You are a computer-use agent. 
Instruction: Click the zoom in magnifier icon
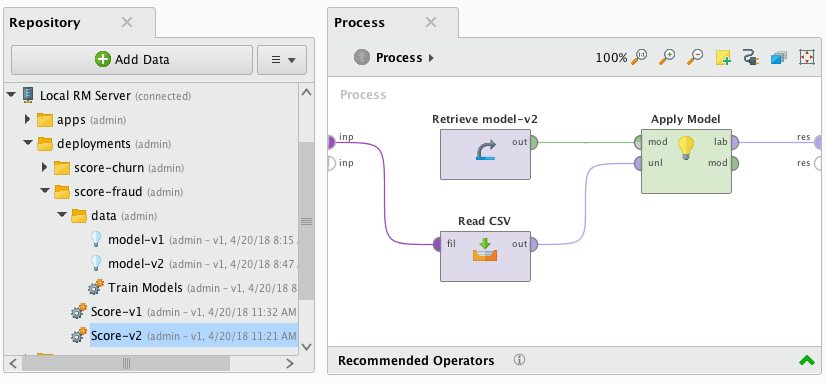tap(667, 57)
